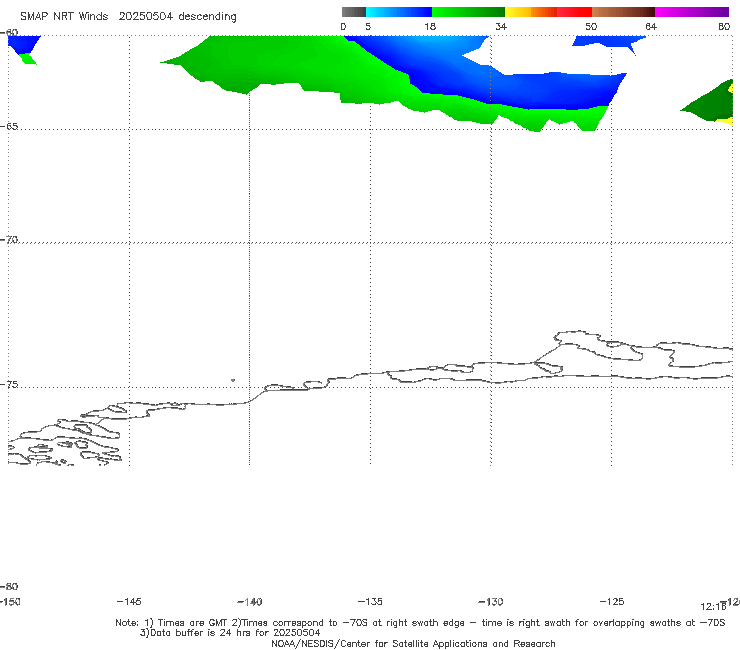Click the green segment of the colorbar
Image resolution: width=740 pixels, height=650 pixels.
tap(468, 12)
